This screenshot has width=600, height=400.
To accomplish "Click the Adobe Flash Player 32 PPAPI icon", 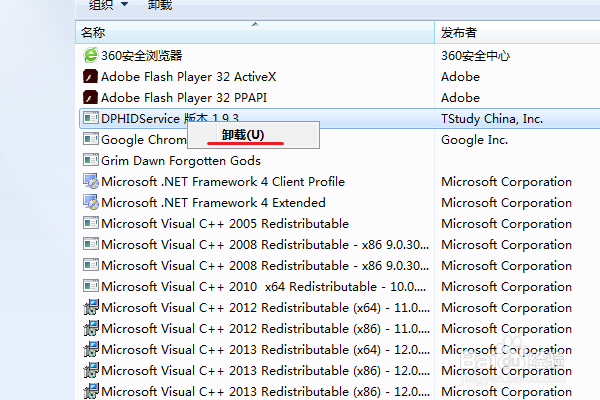I will [90, 98].
